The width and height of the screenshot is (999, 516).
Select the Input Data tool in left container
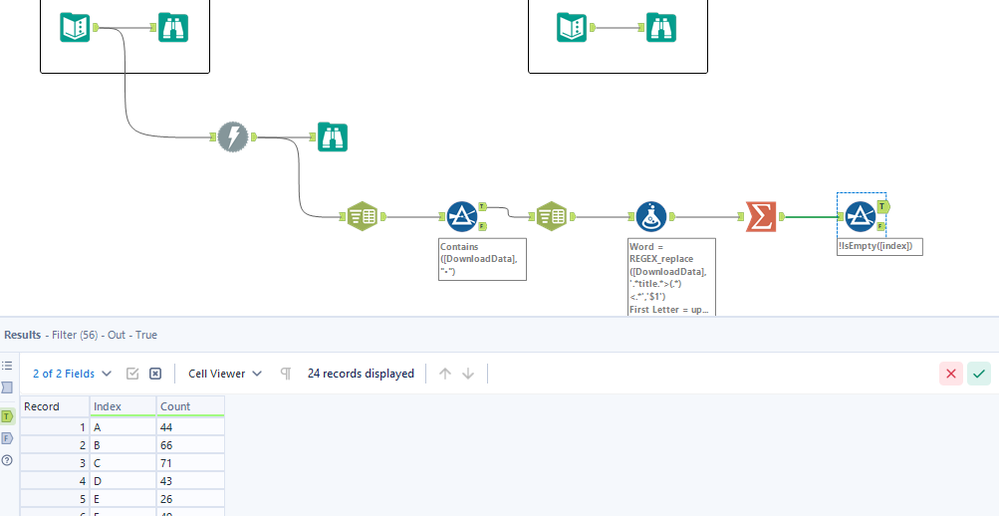coord(75,27)
